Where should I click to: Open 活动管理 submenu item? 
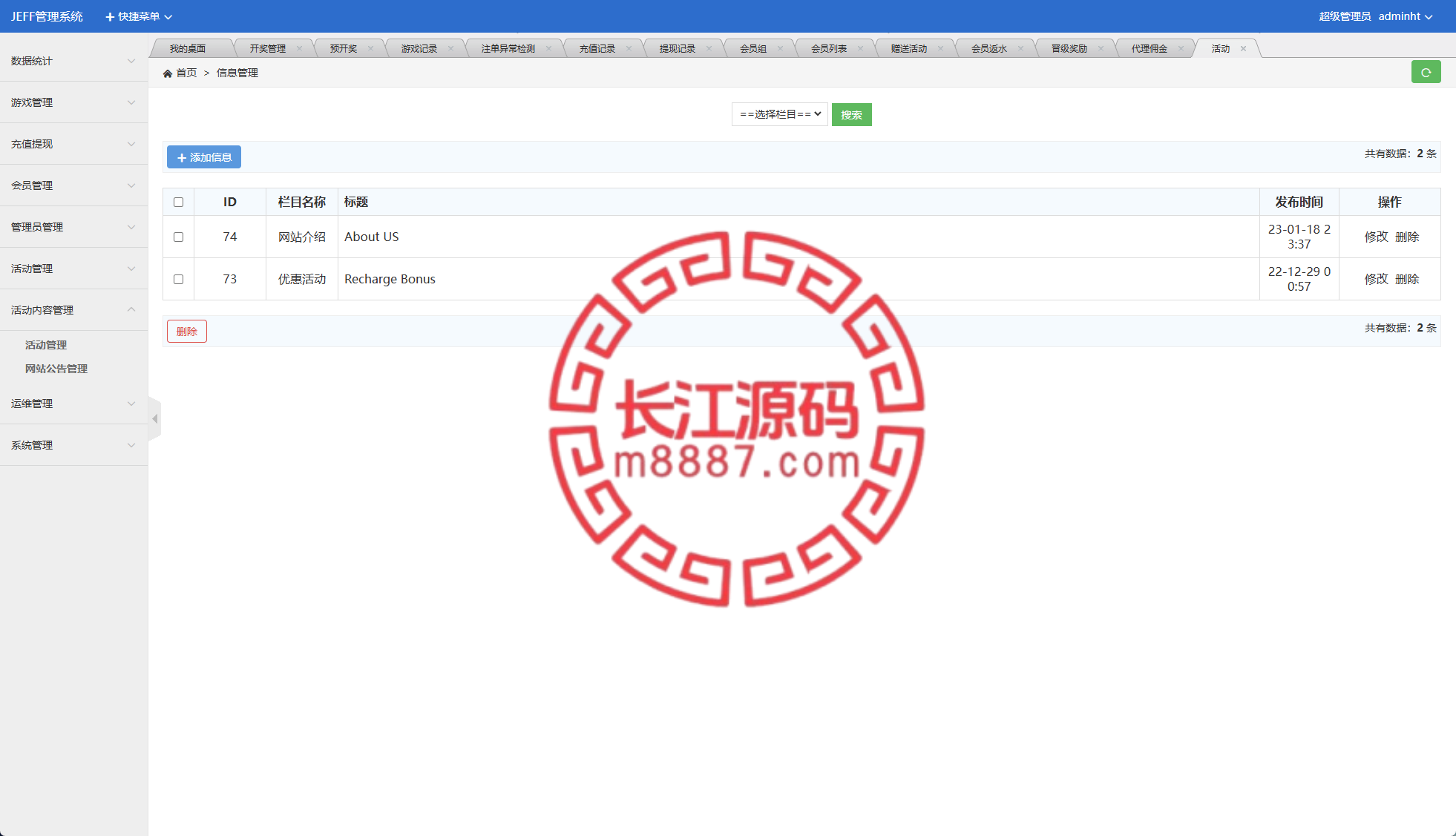[x=46, y=345]
